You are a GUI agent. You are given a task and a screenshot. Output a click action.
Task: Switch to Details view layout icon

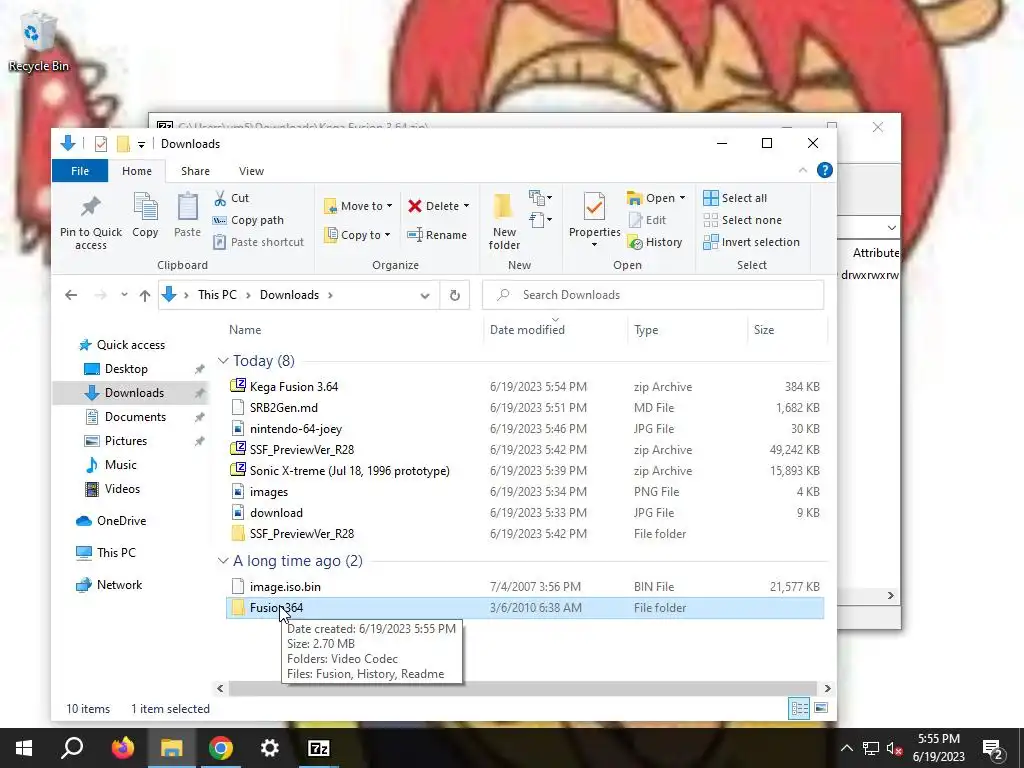click(799, 709)
